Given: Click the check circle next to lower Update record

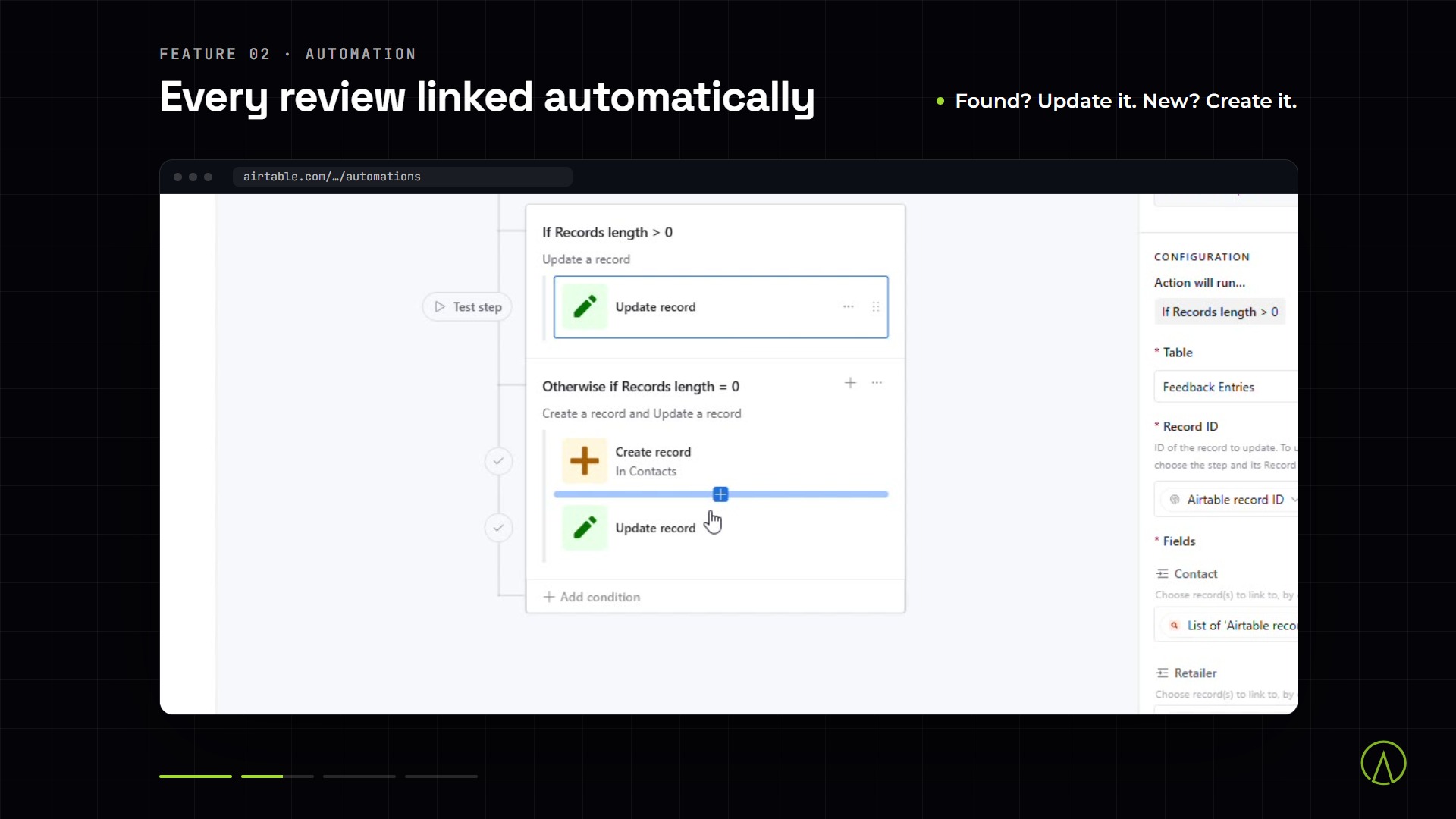Looking at the screenshot, I should coord(498,528).
